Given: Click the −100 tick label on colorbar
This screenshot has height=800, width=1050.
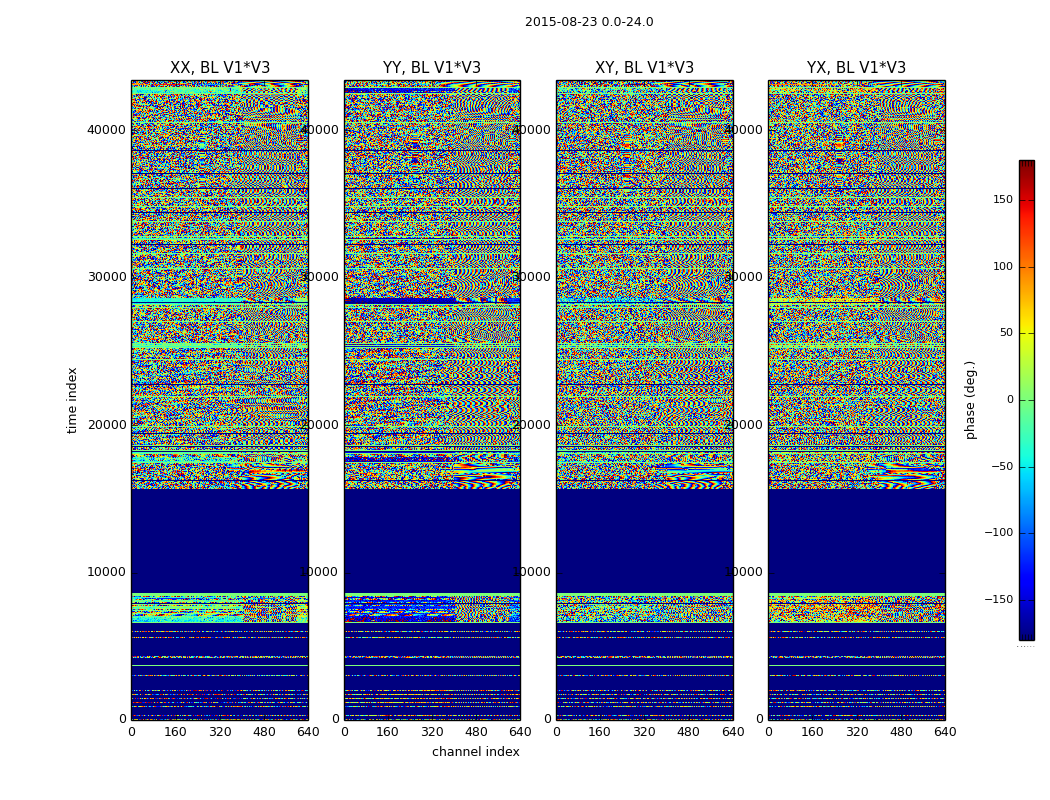Looking at the screenshot, I should pos(997,533).
